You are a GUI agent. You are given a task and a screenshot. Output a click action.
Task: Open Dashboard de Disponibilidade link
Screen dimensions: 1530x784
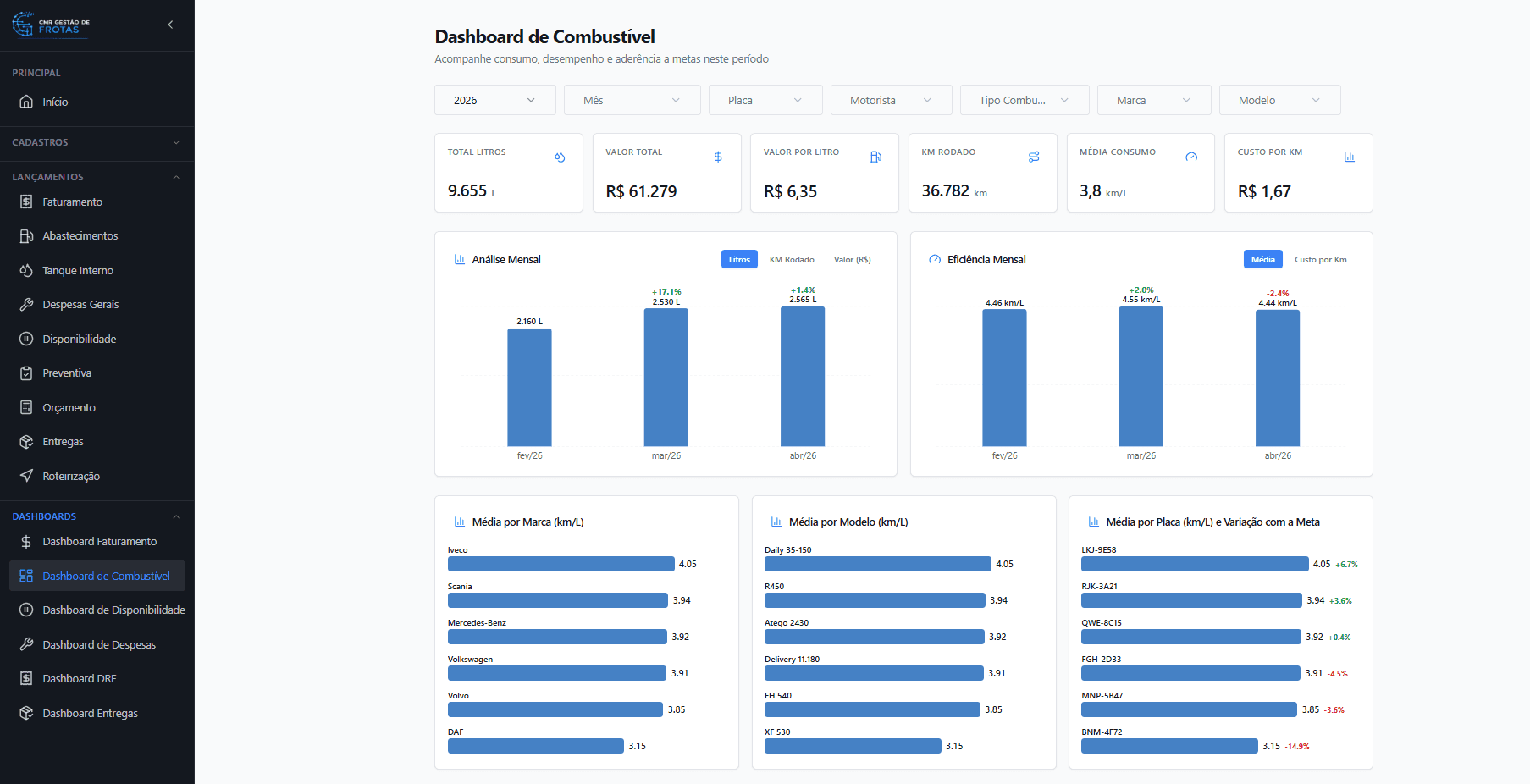tap(97, 610)
